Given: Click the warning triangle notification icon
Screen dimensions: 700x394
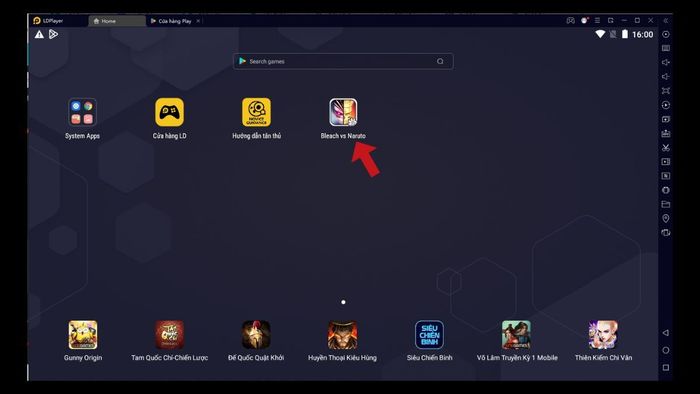Looking at the screenshot, I should point(39,34).
